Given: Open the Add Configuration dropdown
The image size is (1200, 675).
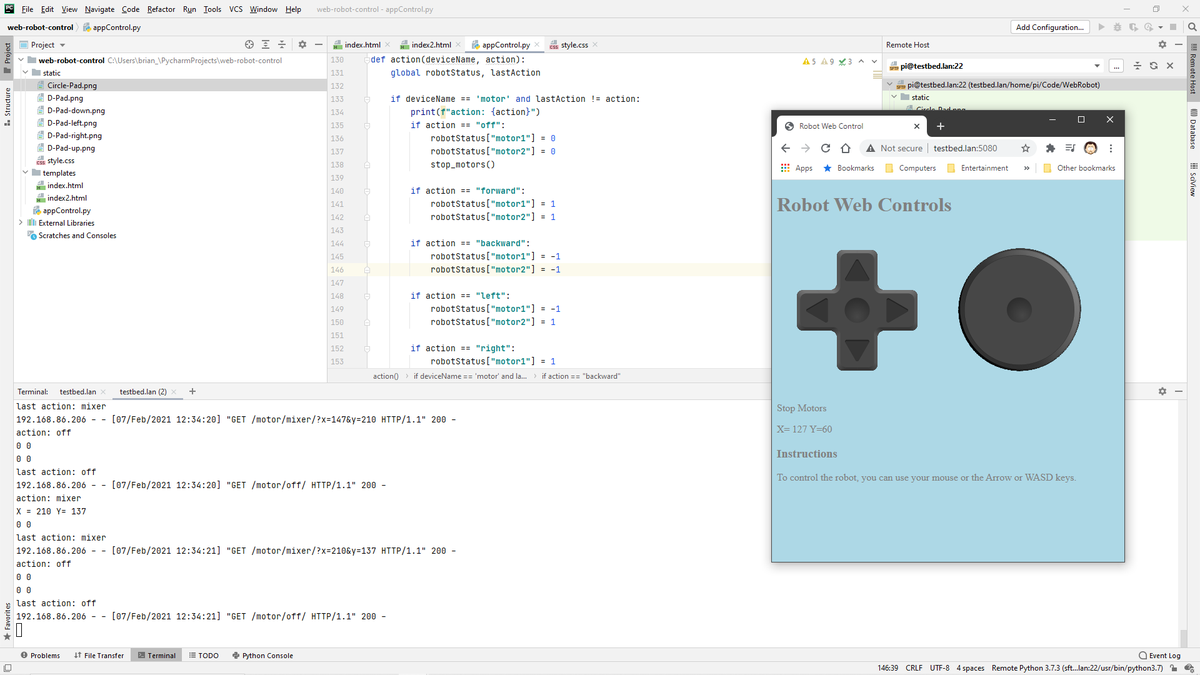Looking at the screenshot, I should tap(1049, 27).
